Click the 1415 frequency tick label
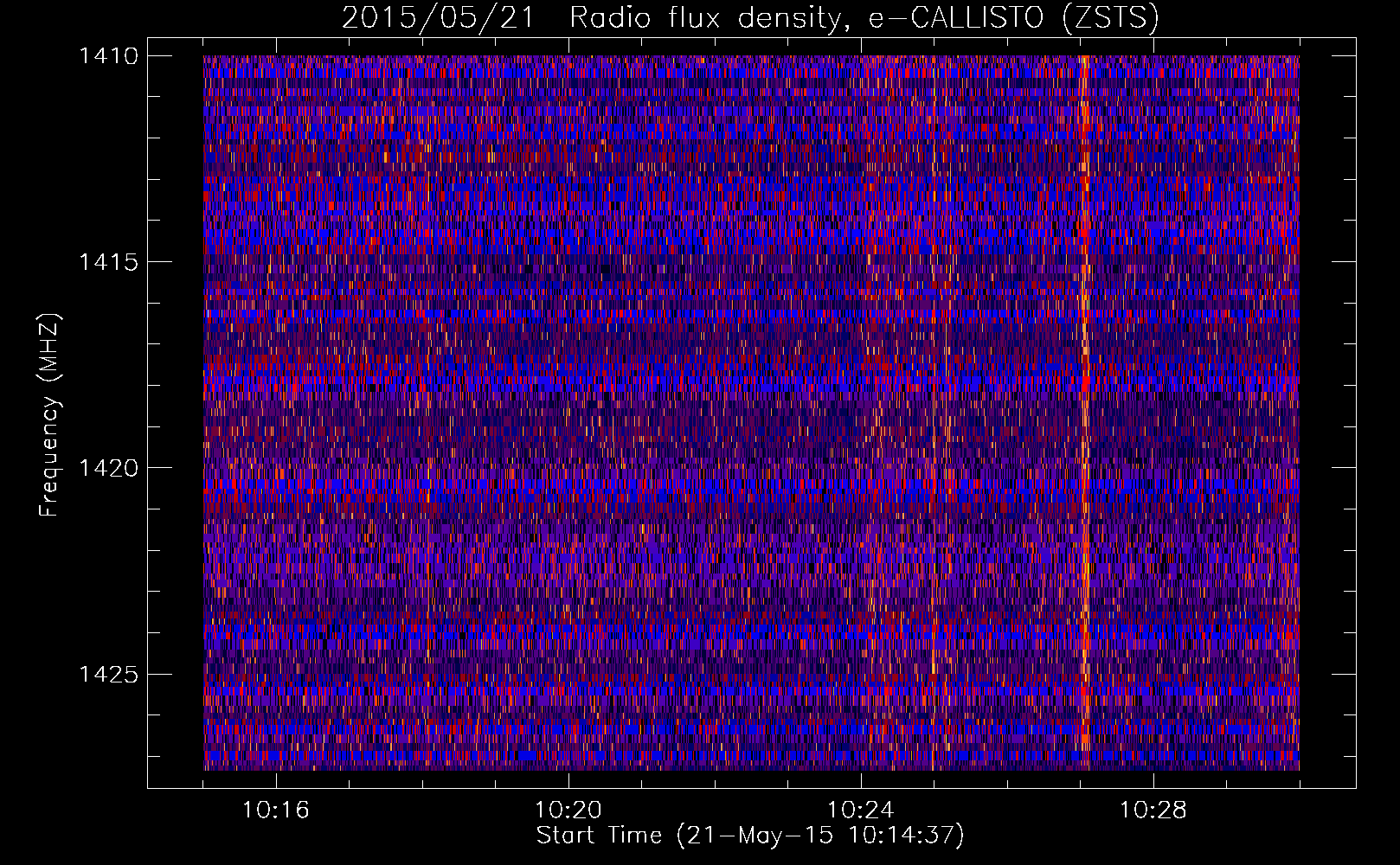 (x=109, y=262)
